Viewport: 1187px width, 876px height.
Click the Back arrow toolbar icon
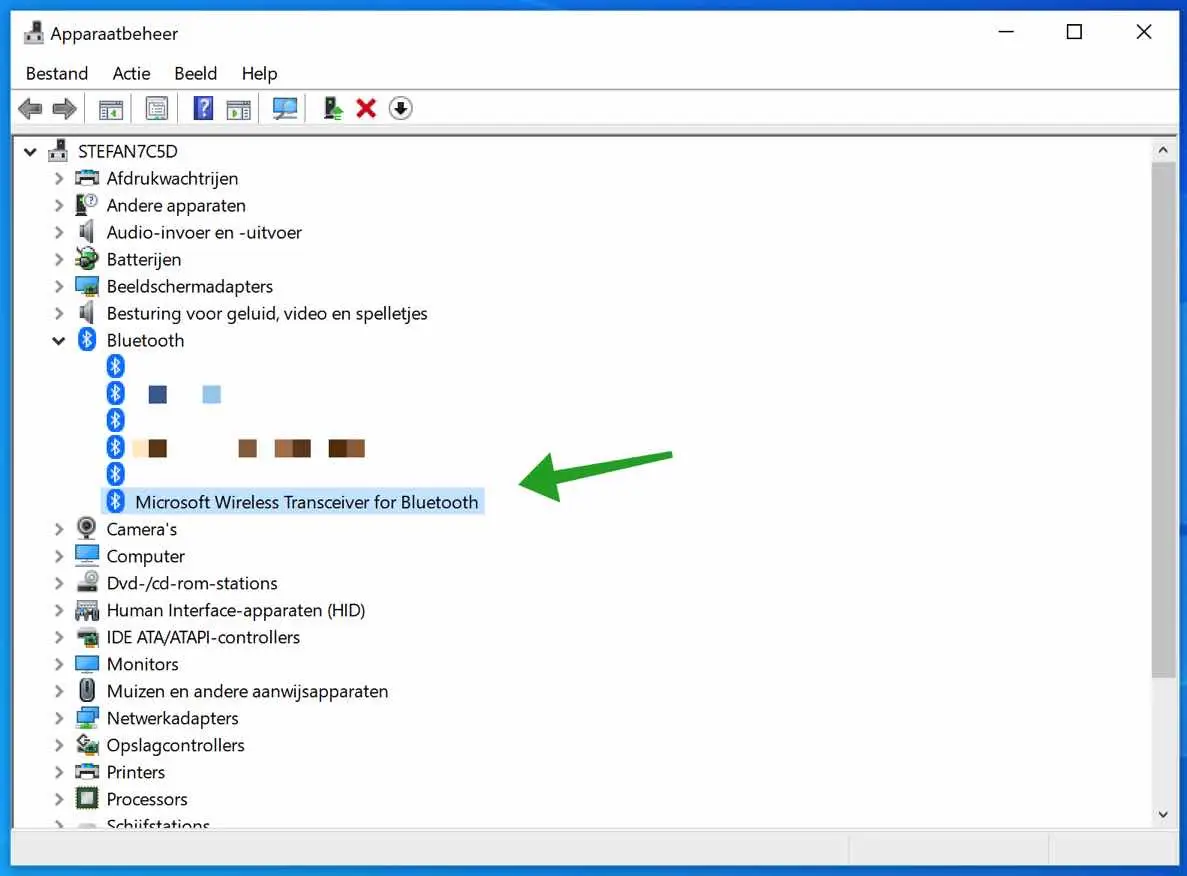pos(30,109)
